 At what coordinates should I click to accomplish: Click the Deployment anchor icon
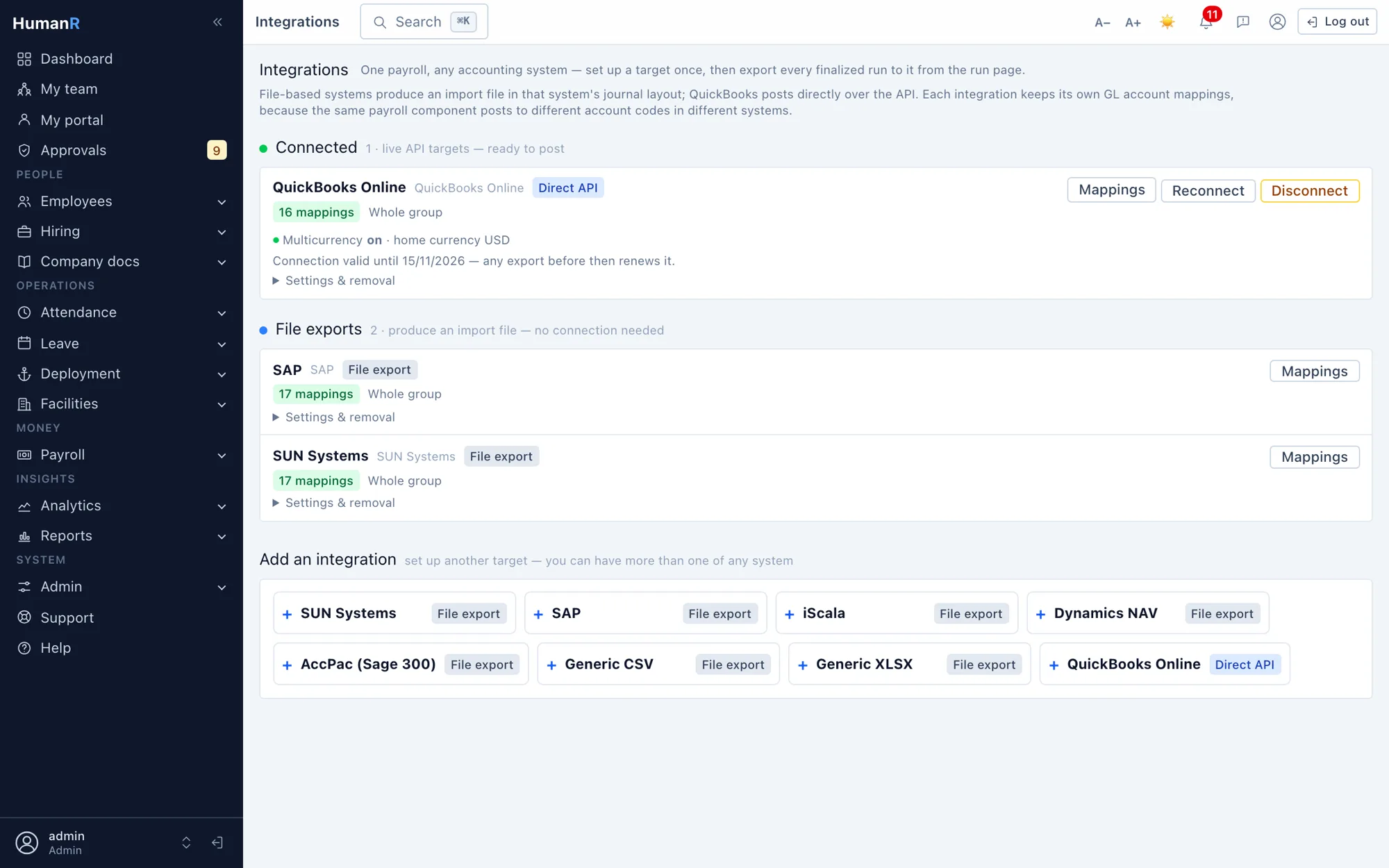point(24,374)
